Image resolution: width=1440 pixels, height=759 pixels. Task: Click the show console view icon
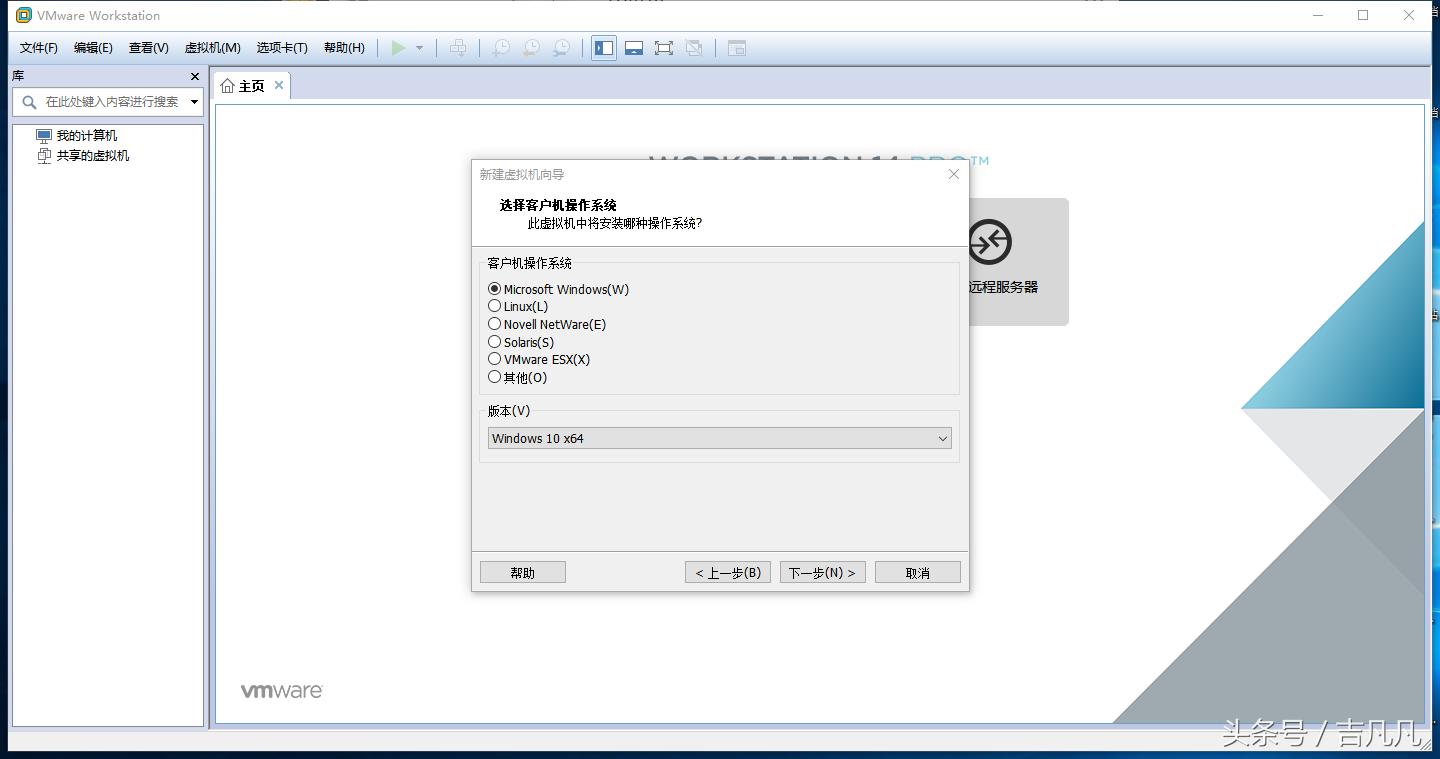tap(634, 47)
